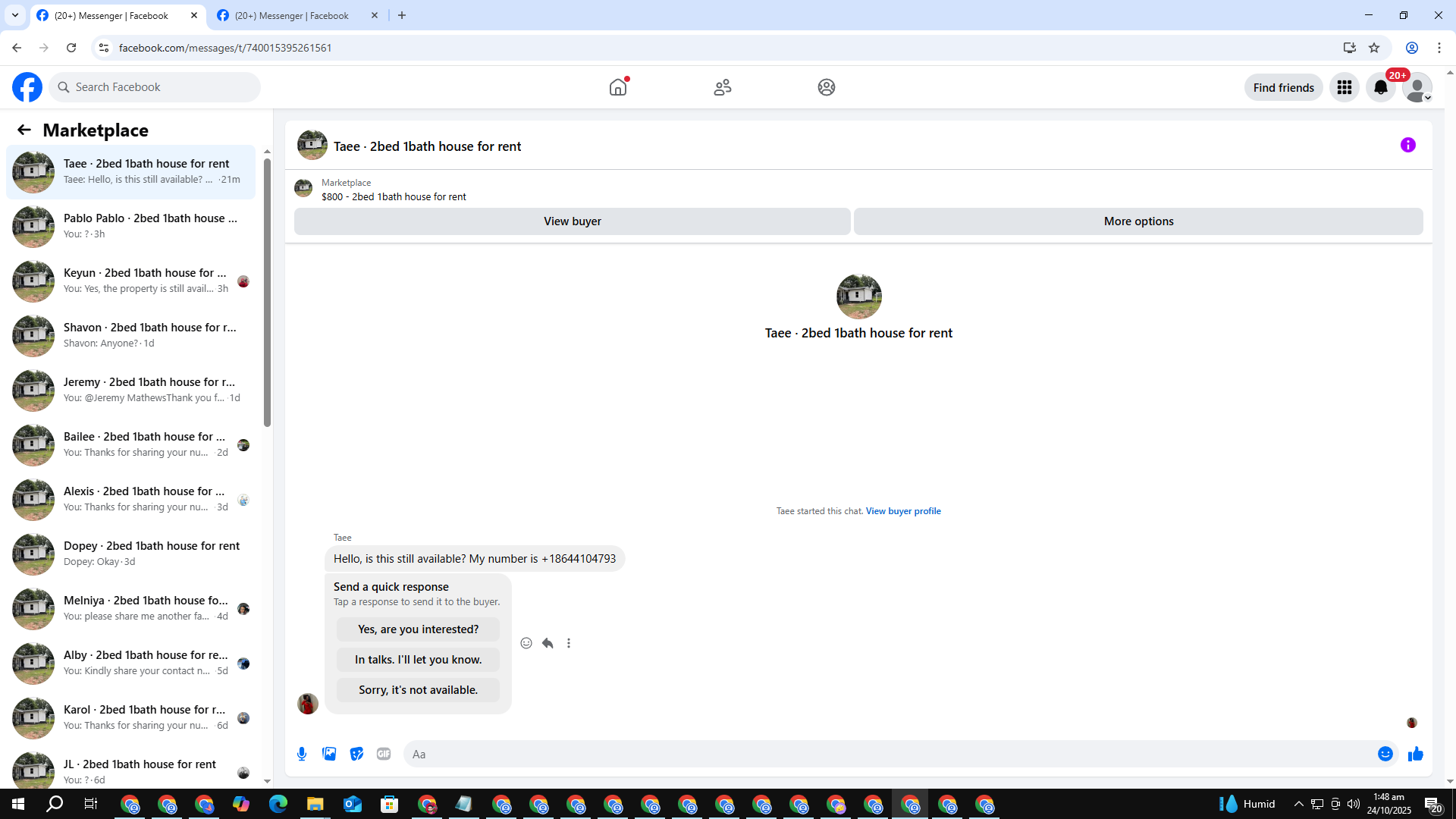Open conversation information icon

[x=1408, y=145]
